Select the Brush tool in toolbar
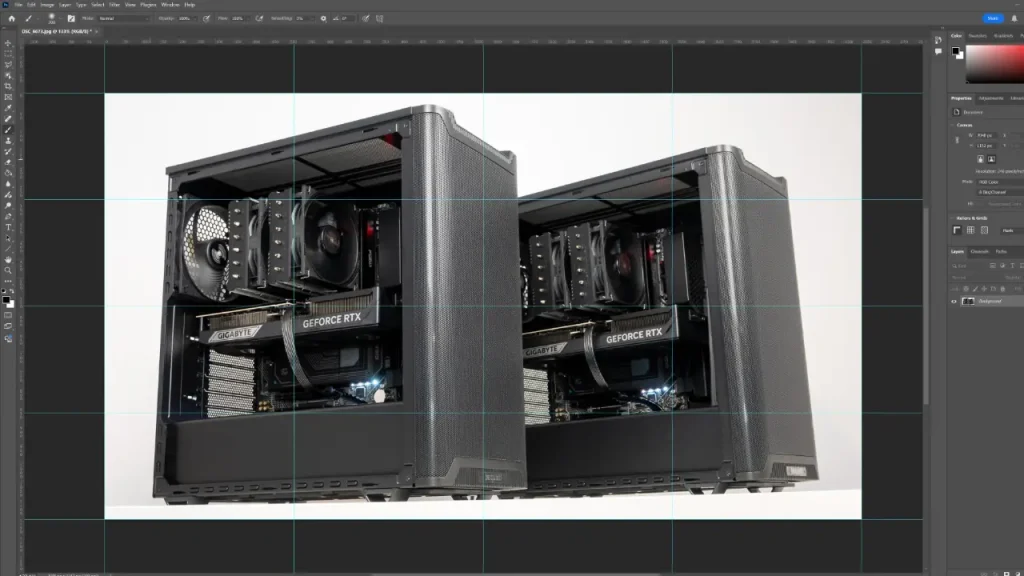 [x=8, y=130]
